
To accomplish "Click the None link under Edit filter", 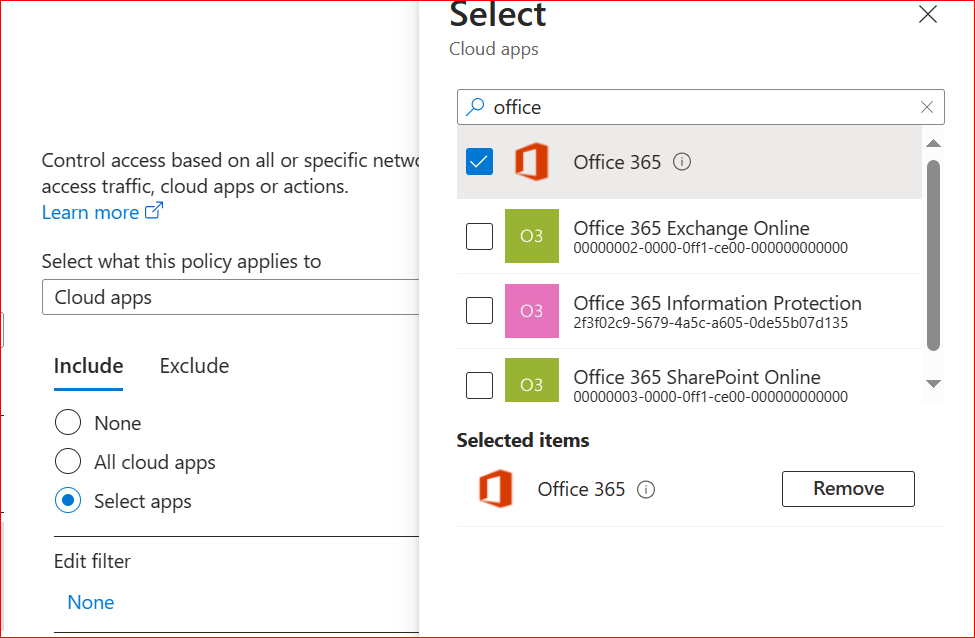I will pos(90,602).
